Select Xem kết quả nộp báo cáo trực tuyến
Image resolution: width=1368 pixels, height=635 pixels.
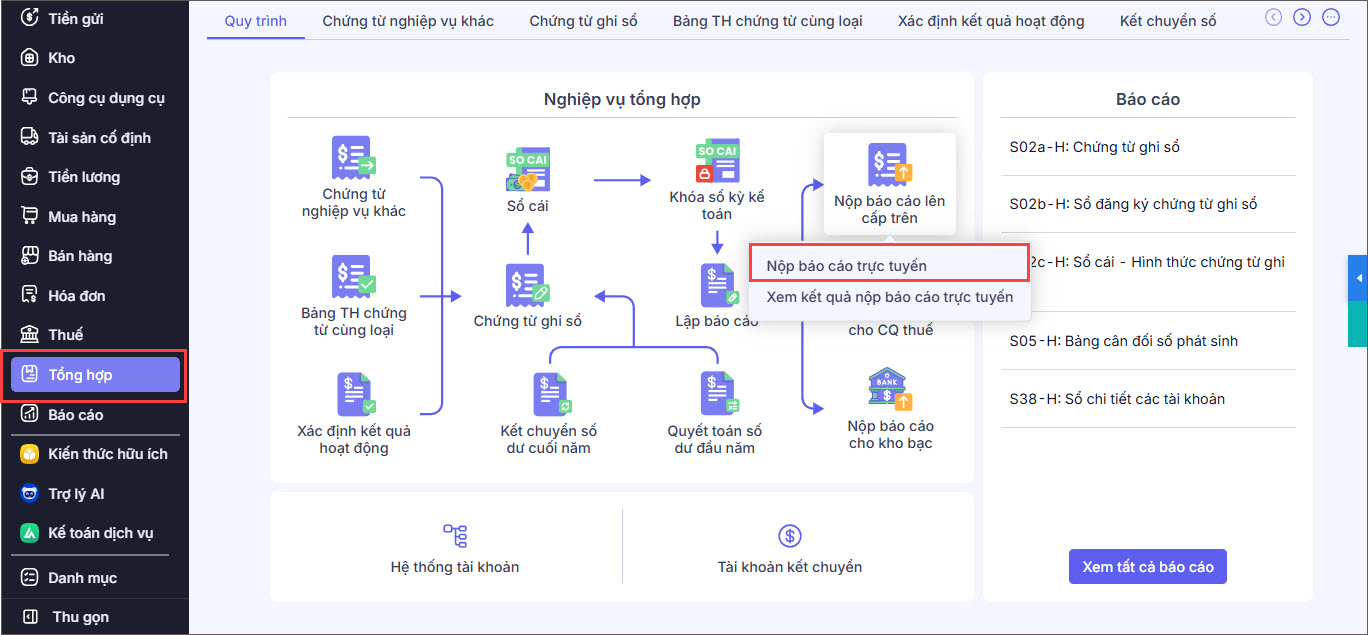point(889,297)
